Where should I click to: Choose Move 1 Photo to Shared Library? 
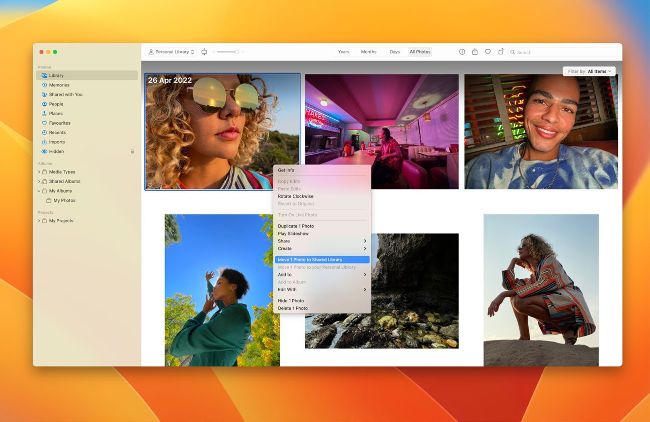pos(321,260)
